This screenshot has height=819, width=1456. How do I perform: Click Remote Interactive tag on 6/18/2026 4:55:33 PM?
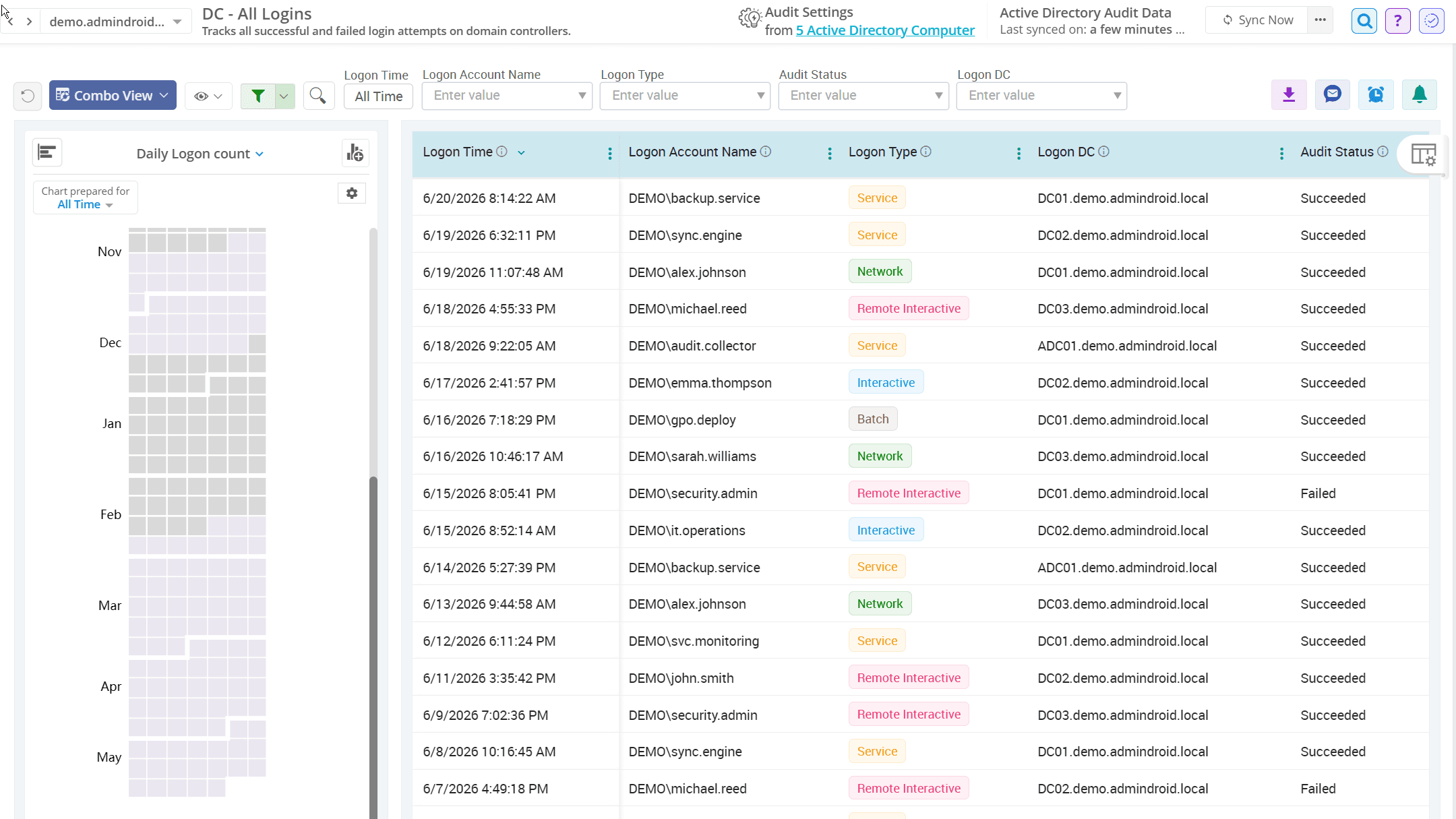(909, 309)
